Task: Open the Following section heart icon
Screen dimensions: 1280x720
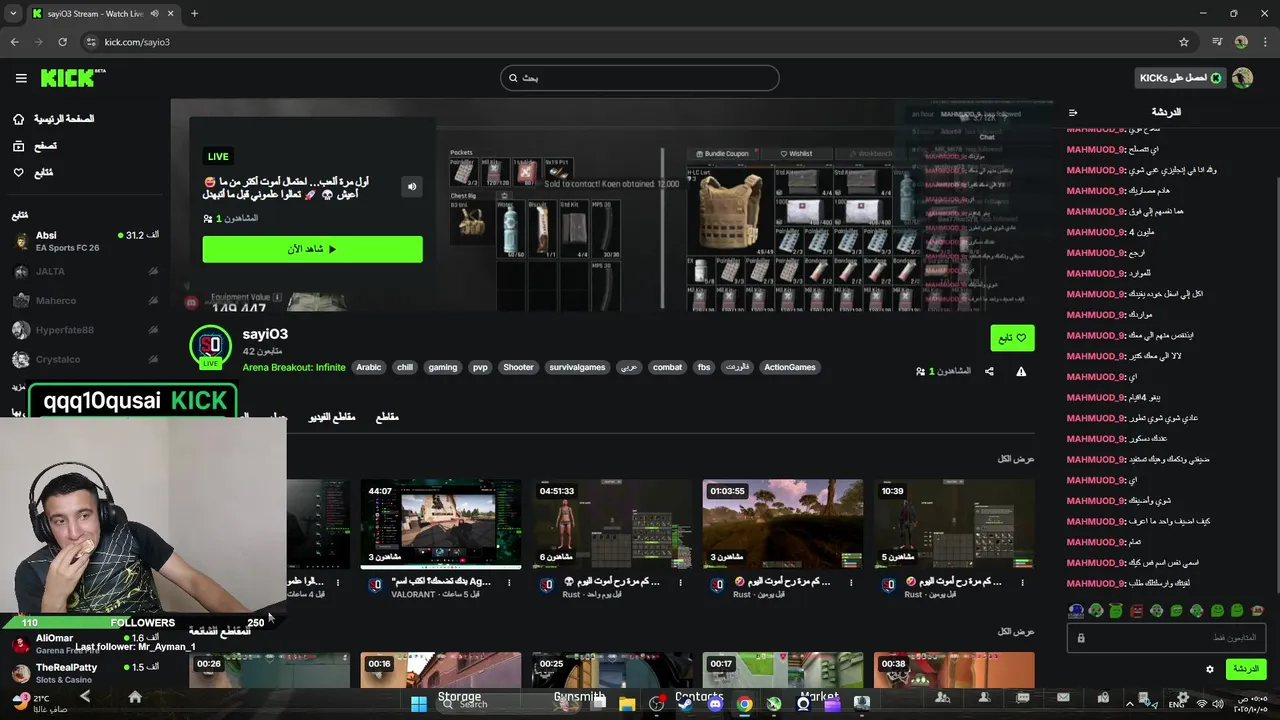Action: click(18, 173)
